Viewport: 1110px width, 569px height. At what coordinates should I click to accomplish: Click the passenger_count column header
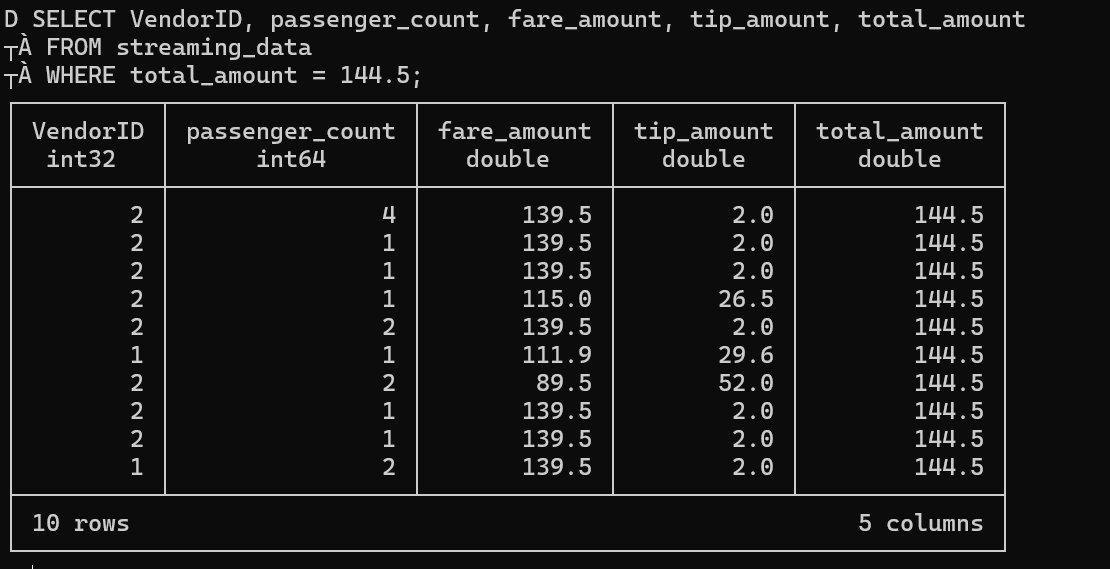[291, 131]
